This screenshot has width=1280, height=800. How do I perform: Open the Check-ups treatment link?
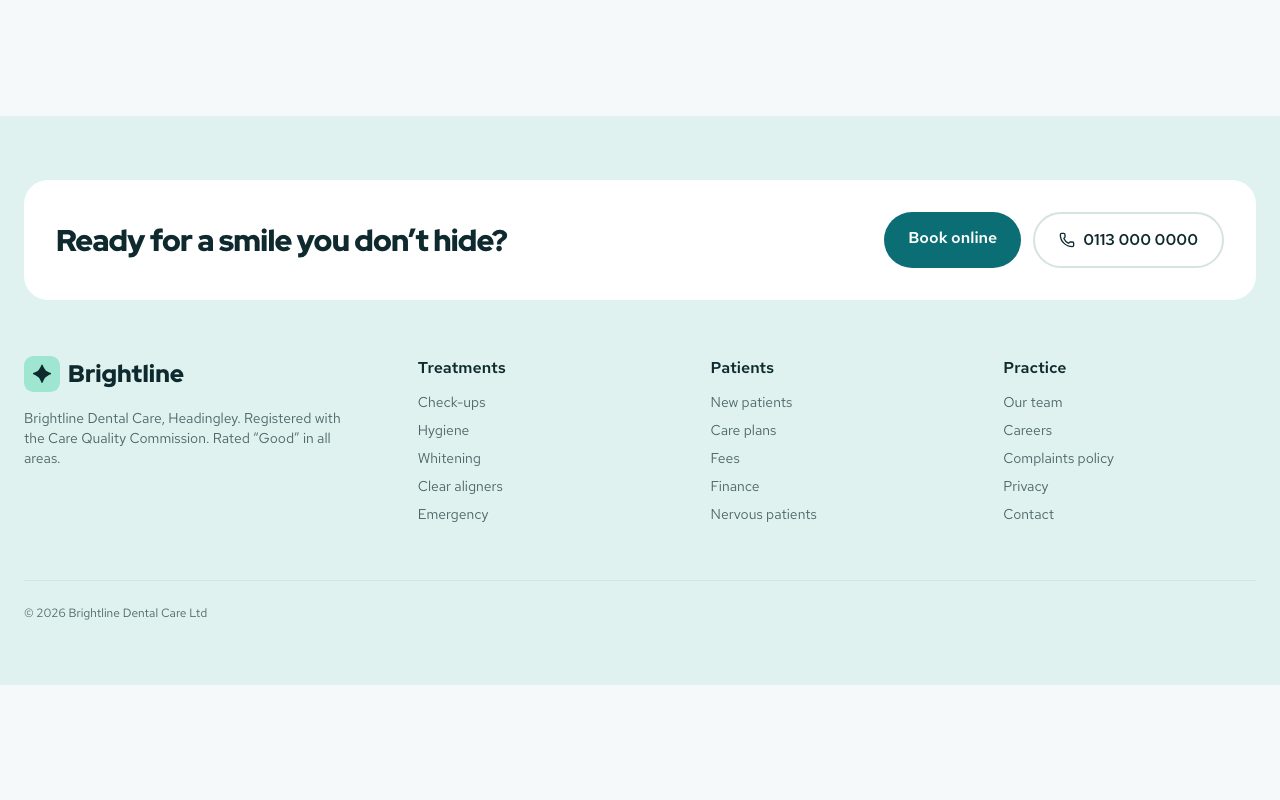[451, 402]
